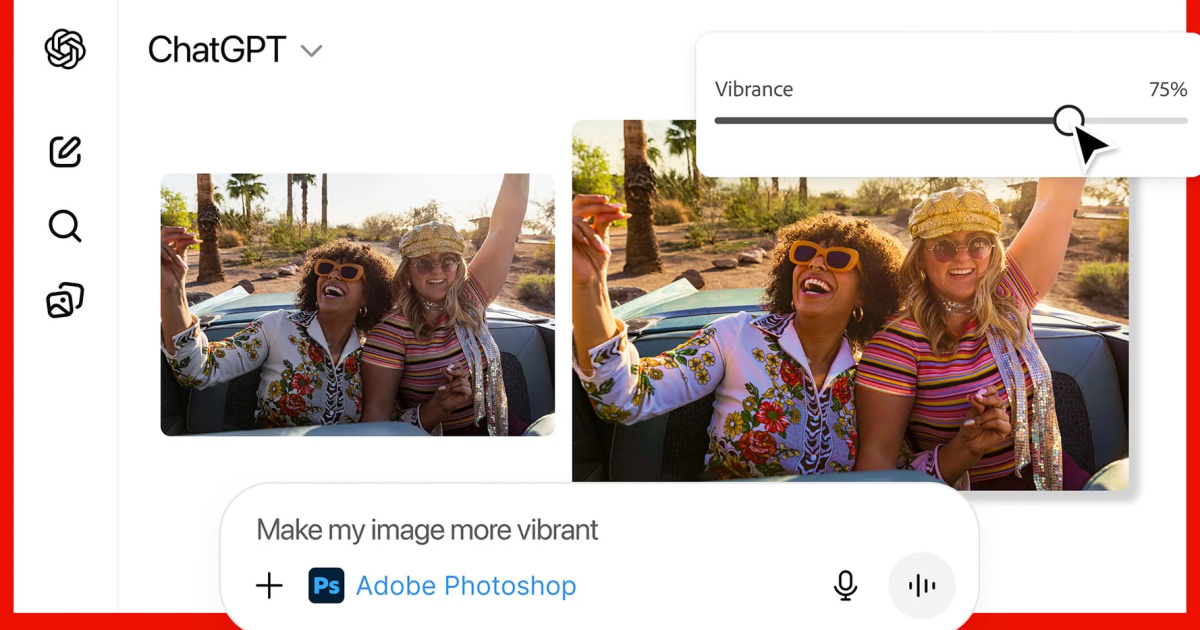Start a new chat with compose icon
The image size is (1200, 630).
(x=65, y=152)
